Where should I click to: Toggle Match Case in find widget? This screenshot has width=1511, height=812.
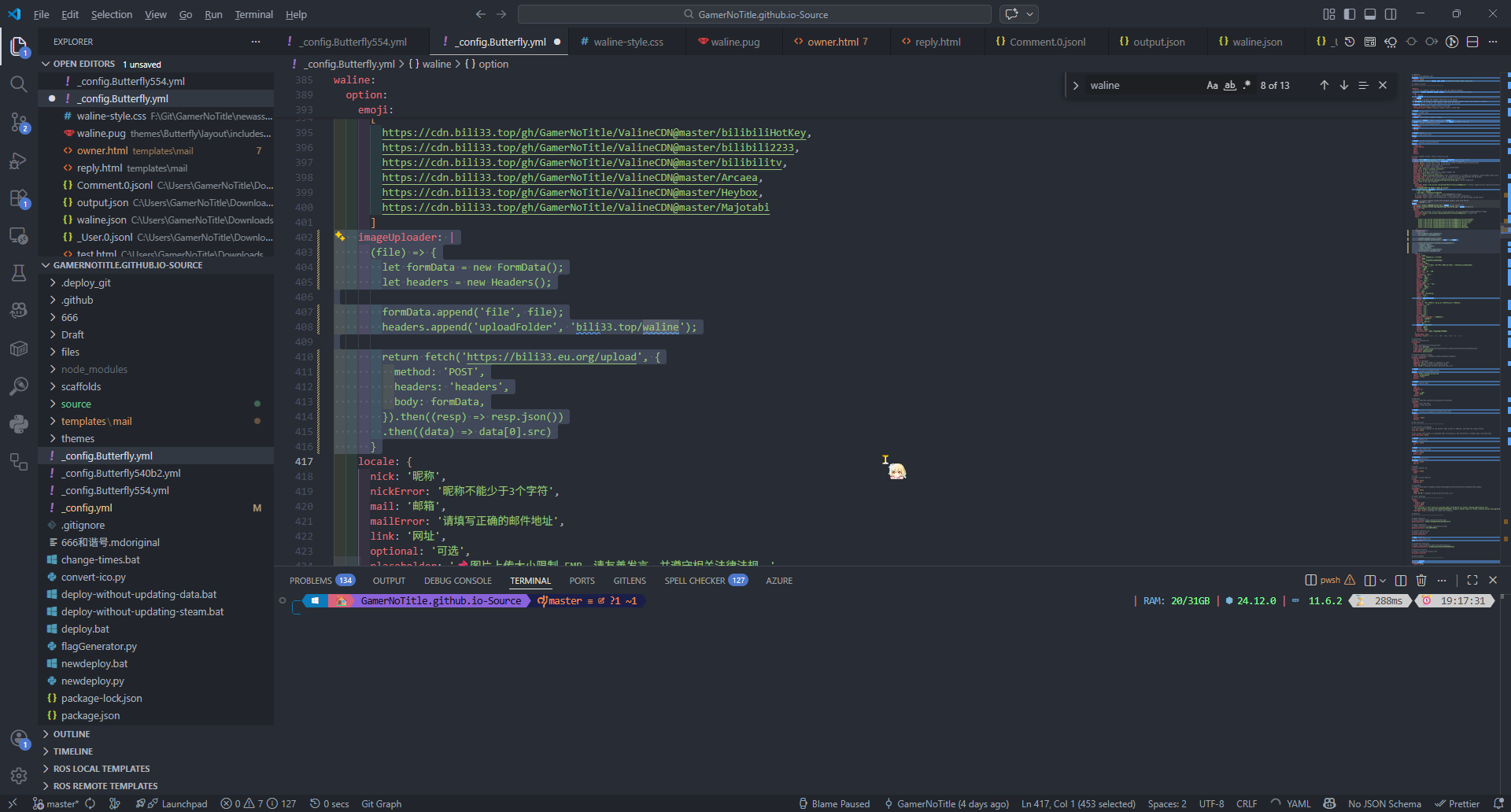[x=1212, y=85]
